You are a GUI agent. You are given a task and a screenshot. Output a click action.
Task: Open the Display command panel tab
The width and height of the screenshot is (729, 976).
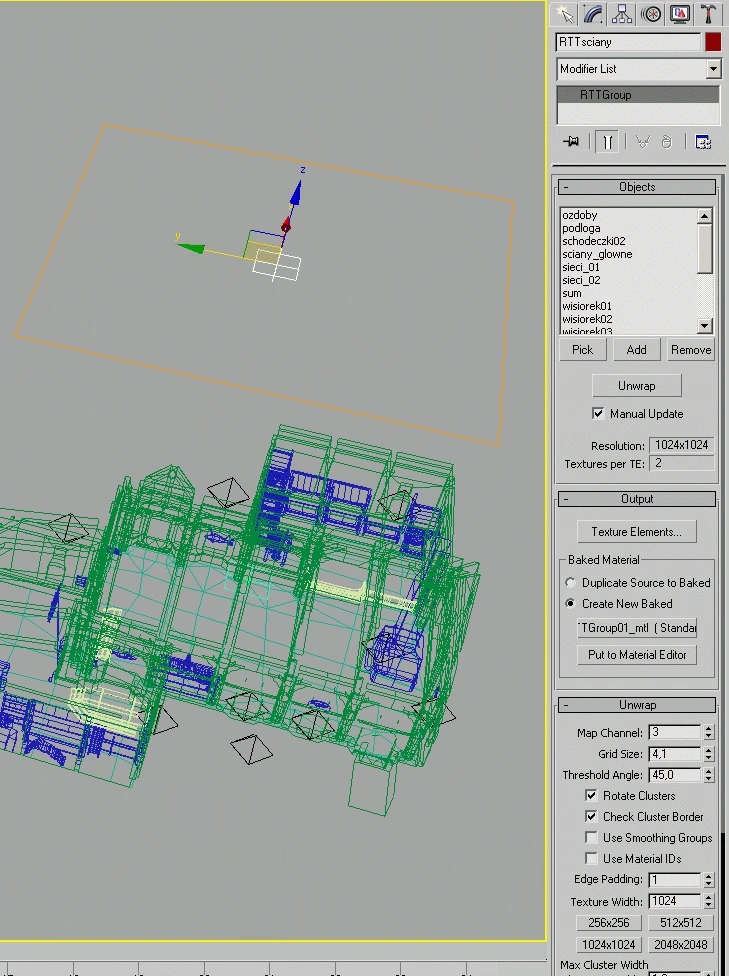tap(680, 14)
